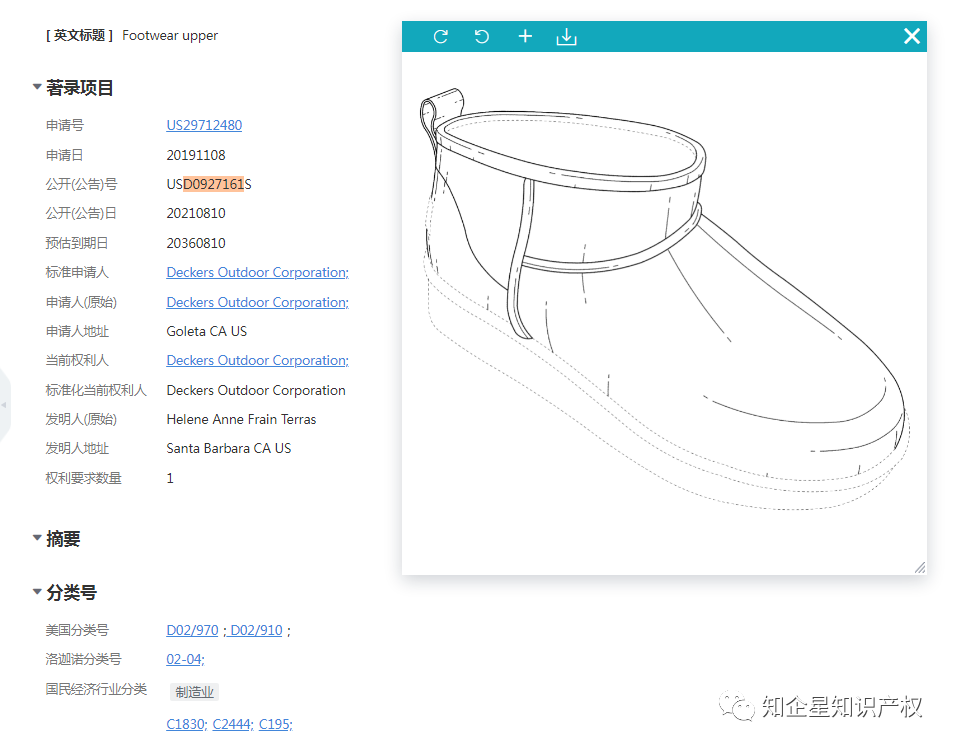Open industry code C195 link
Viewport: 953px width, 748px height.
click(276, 724)
